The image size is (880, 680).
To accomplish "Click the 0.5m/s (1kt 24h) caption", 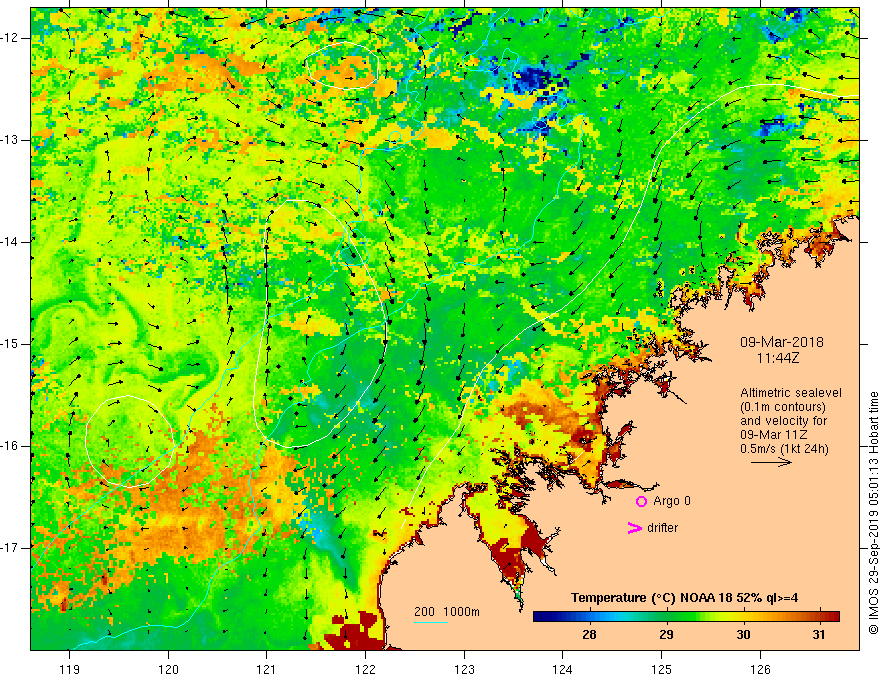I will pyautogui.click(x=784, y=449).
